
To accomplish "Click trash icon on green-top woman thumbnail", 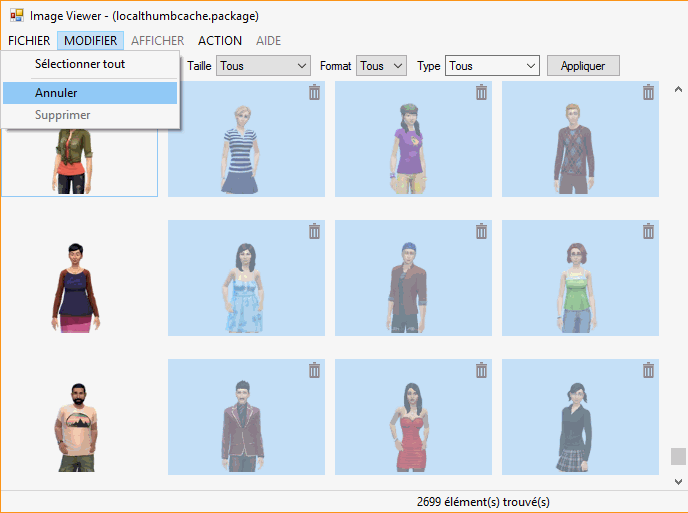I will pyautogui.click(x=649, y=231).
